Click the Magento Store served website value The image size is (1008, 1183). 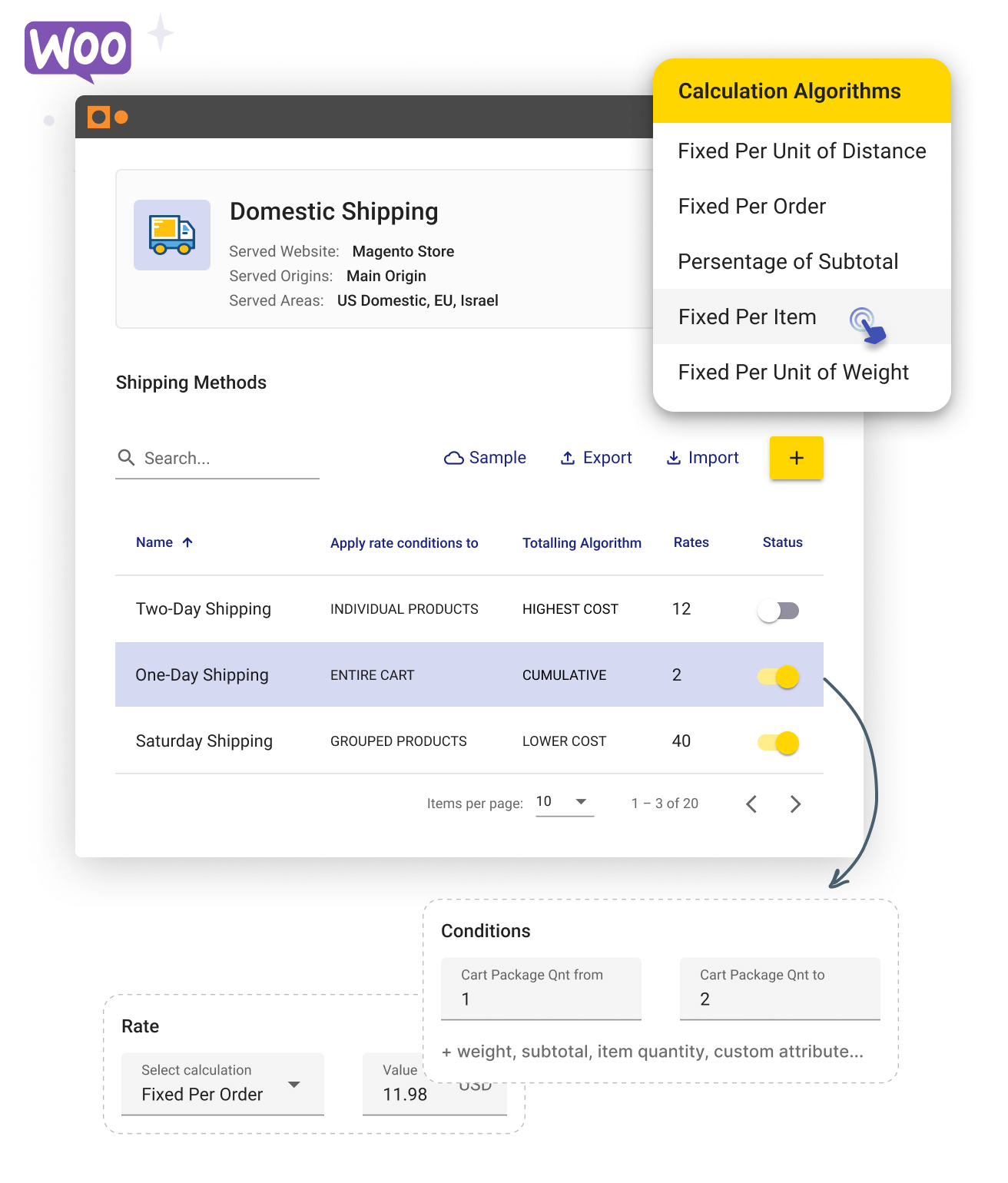point(403,251)
